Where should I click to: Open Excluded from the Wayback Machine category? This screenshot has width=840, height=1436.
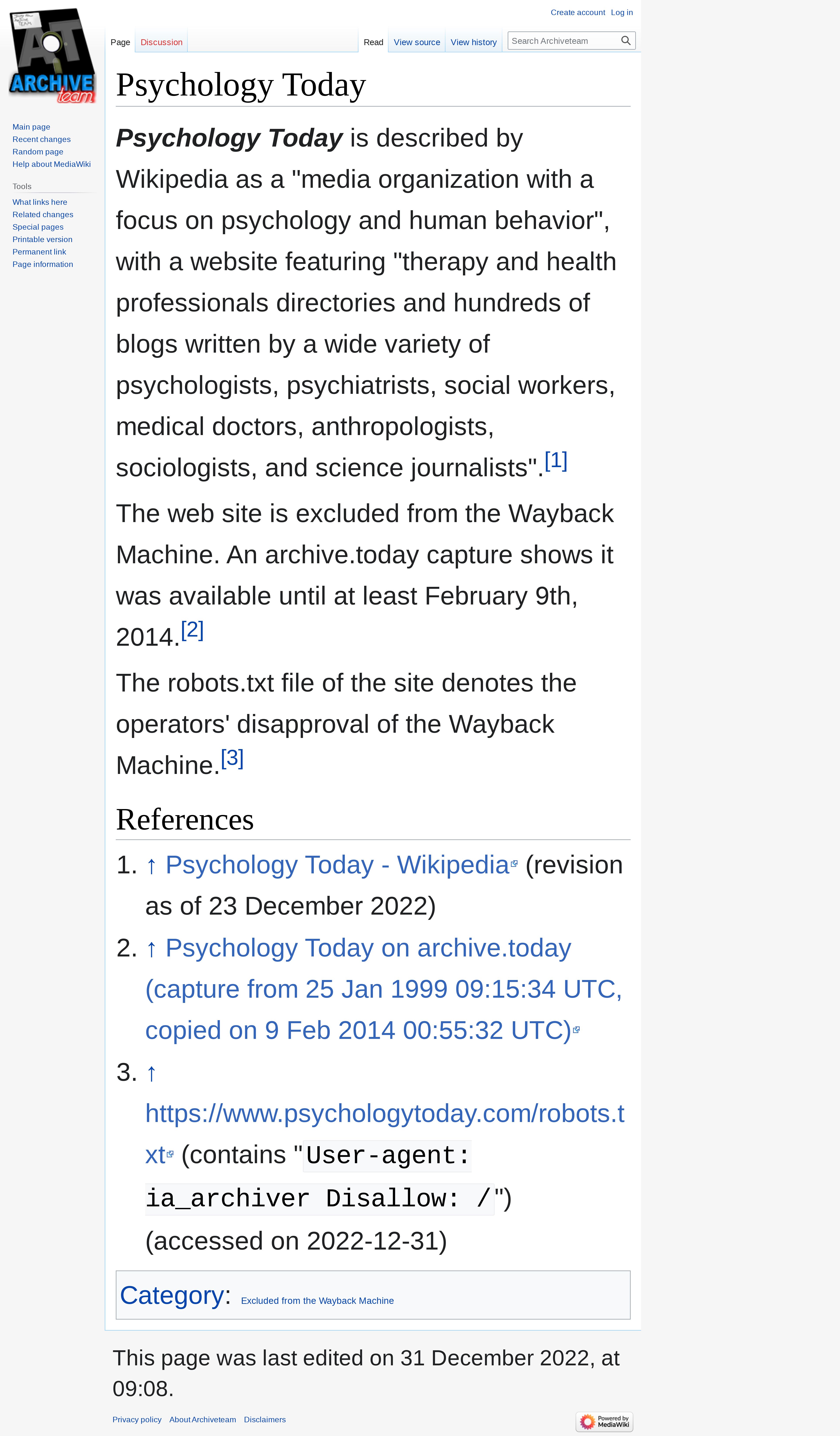point(318,1301)
